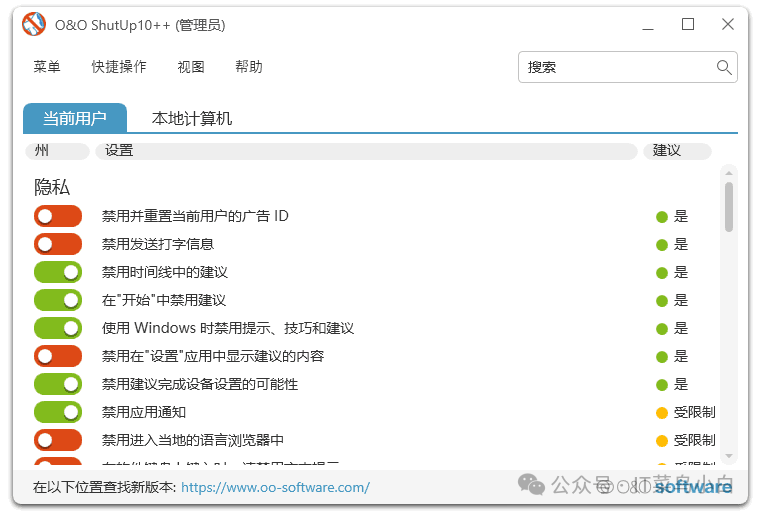Click the search magnifier icon

724,67
